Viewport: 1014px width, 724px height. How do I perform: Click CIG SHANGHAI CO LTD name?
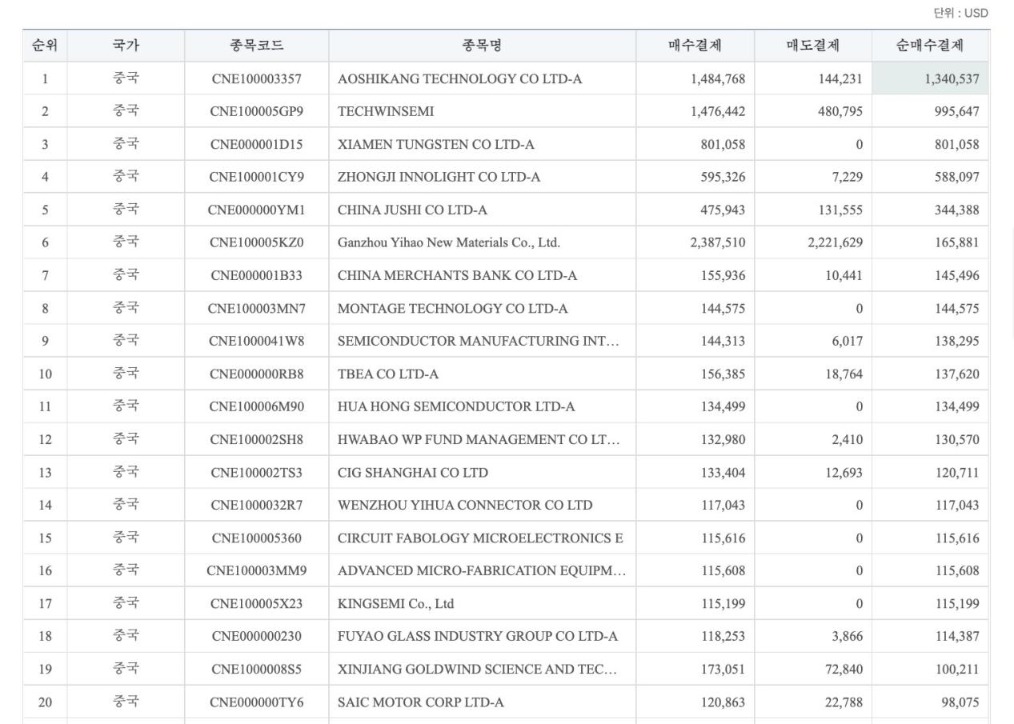413,473
